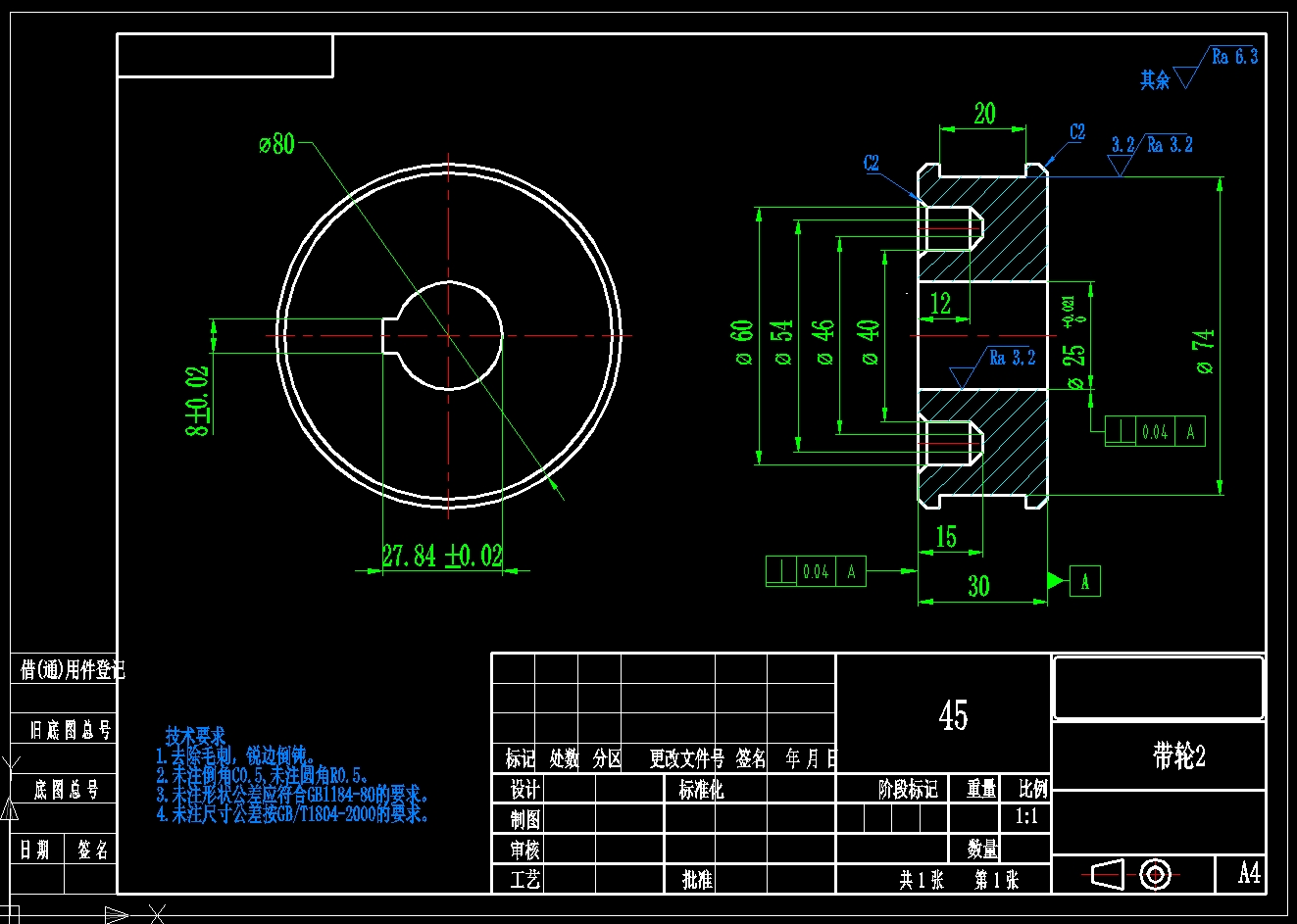The image size is (1297, 924).
Task: Click the 12 depth dimension
Action: coord(940,304)
